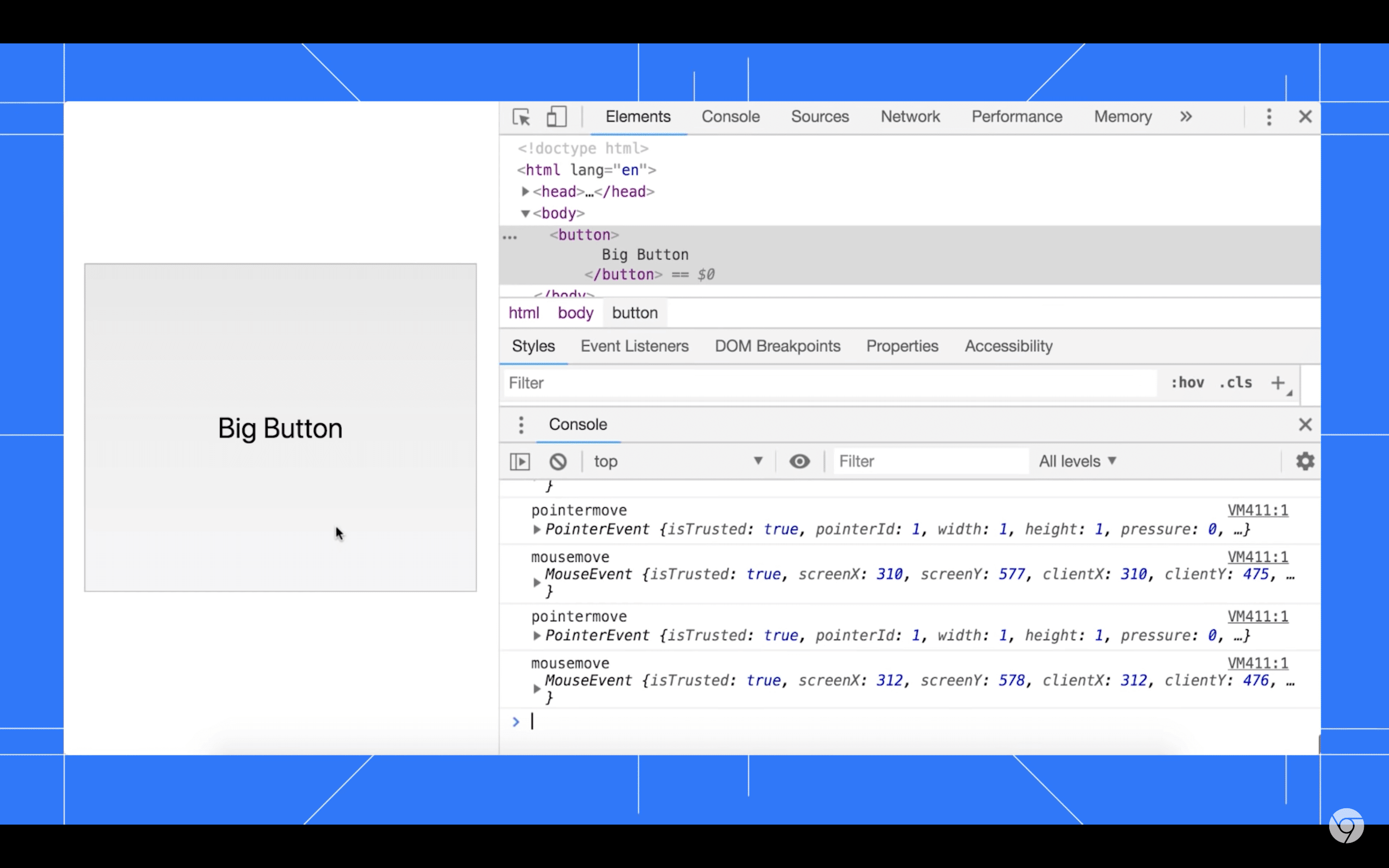1389x868 pixels.
Task: Select the Console tab in DevTools
Action: click(x=730, y=116)
